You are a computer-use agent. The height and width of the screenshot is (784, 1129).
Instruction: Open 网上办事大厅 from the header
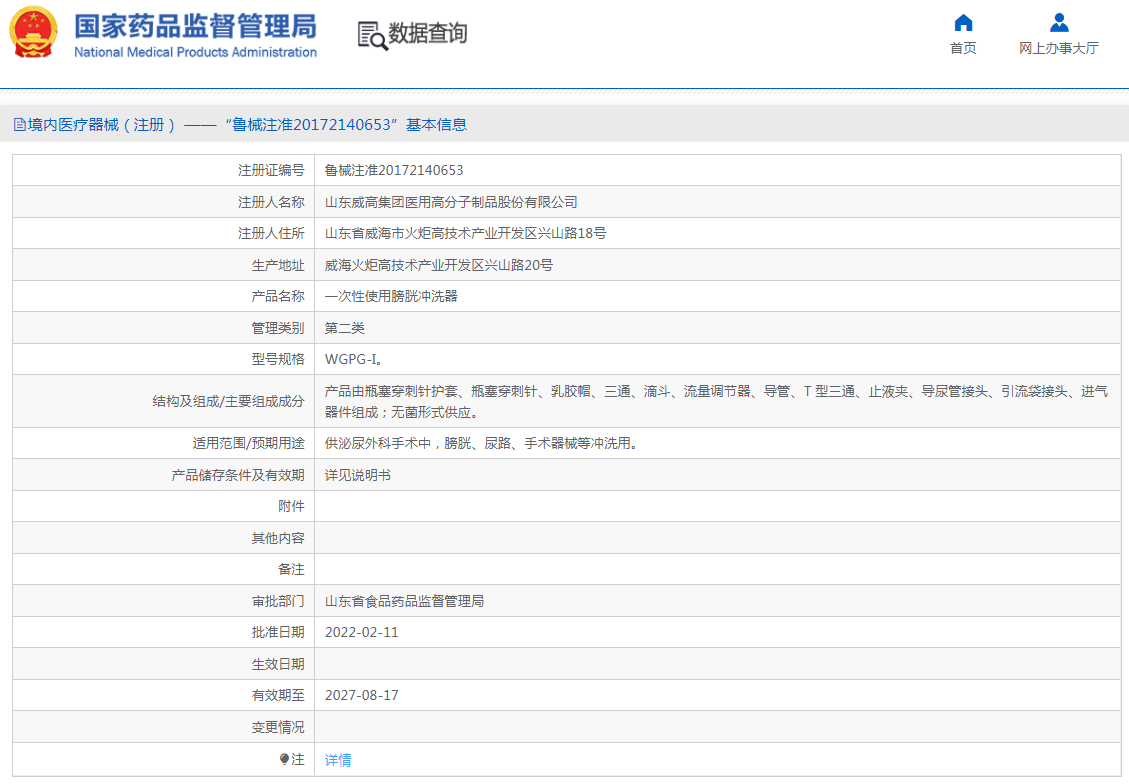(x=1057, y=48)
